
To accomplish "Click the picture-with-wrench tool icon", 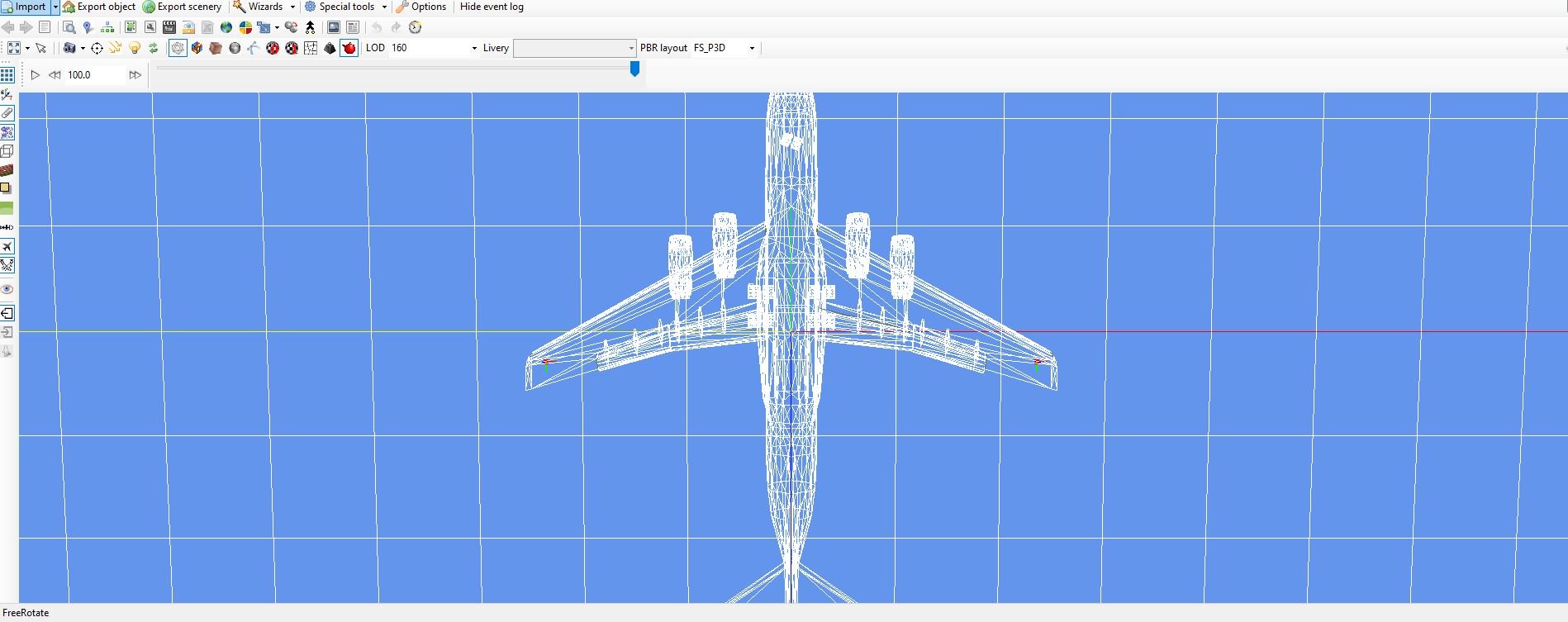I will tap(150, 27).
